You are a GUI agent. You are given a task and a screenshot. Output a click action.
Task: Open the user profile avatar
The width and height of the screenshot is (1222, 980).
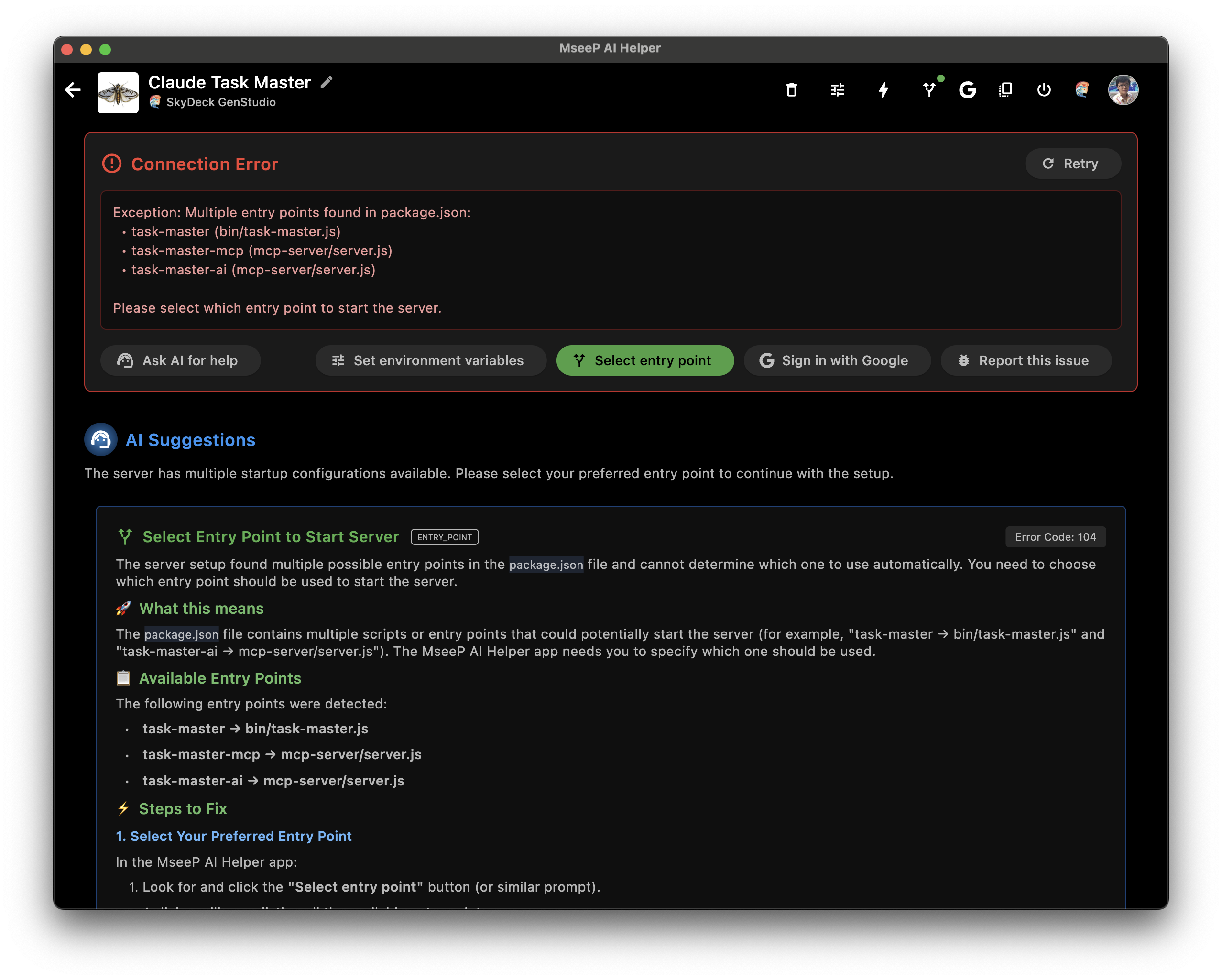(x=1123, y=90)
